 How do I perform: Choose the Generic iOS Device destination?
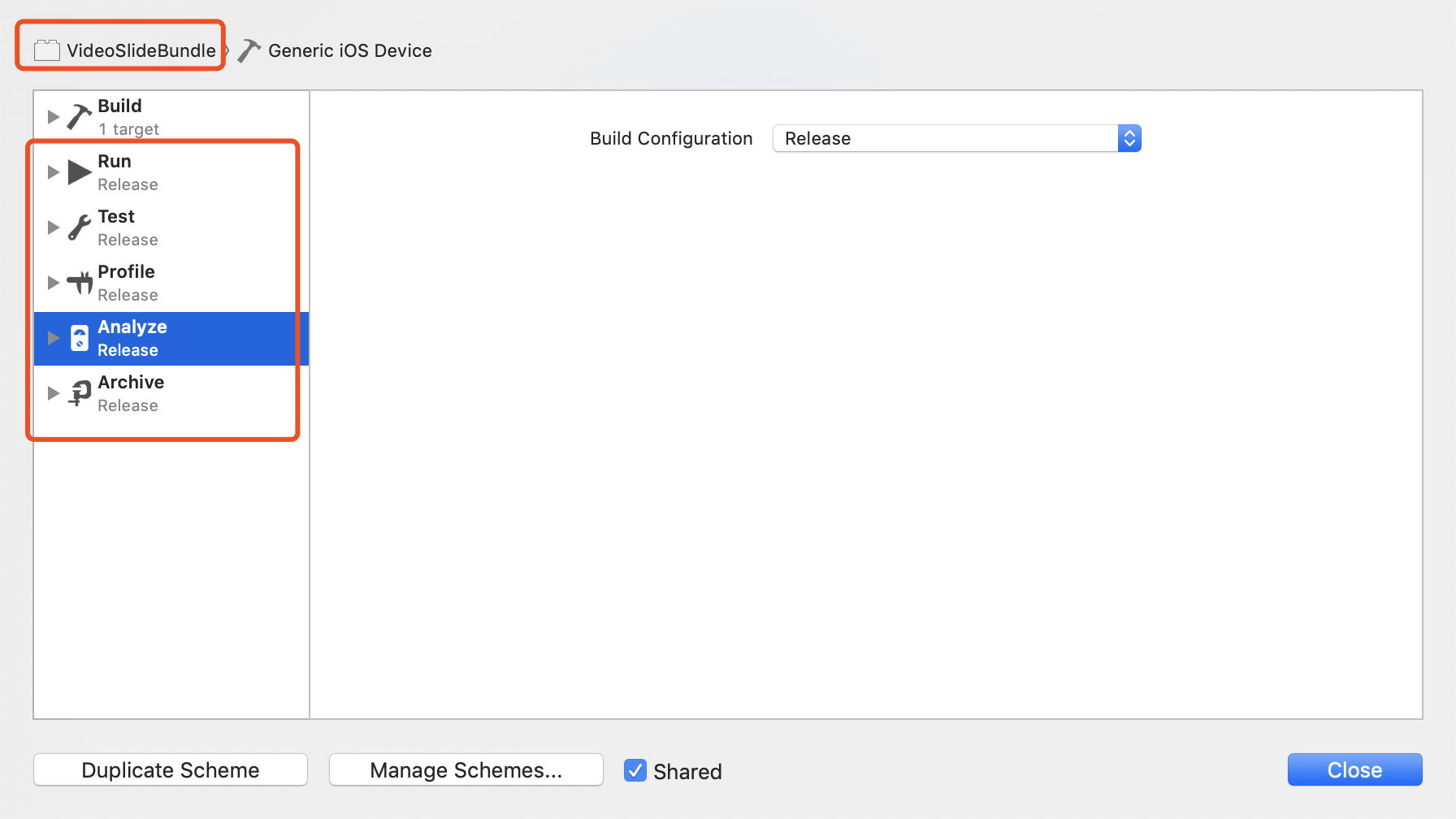coord(350,50)
